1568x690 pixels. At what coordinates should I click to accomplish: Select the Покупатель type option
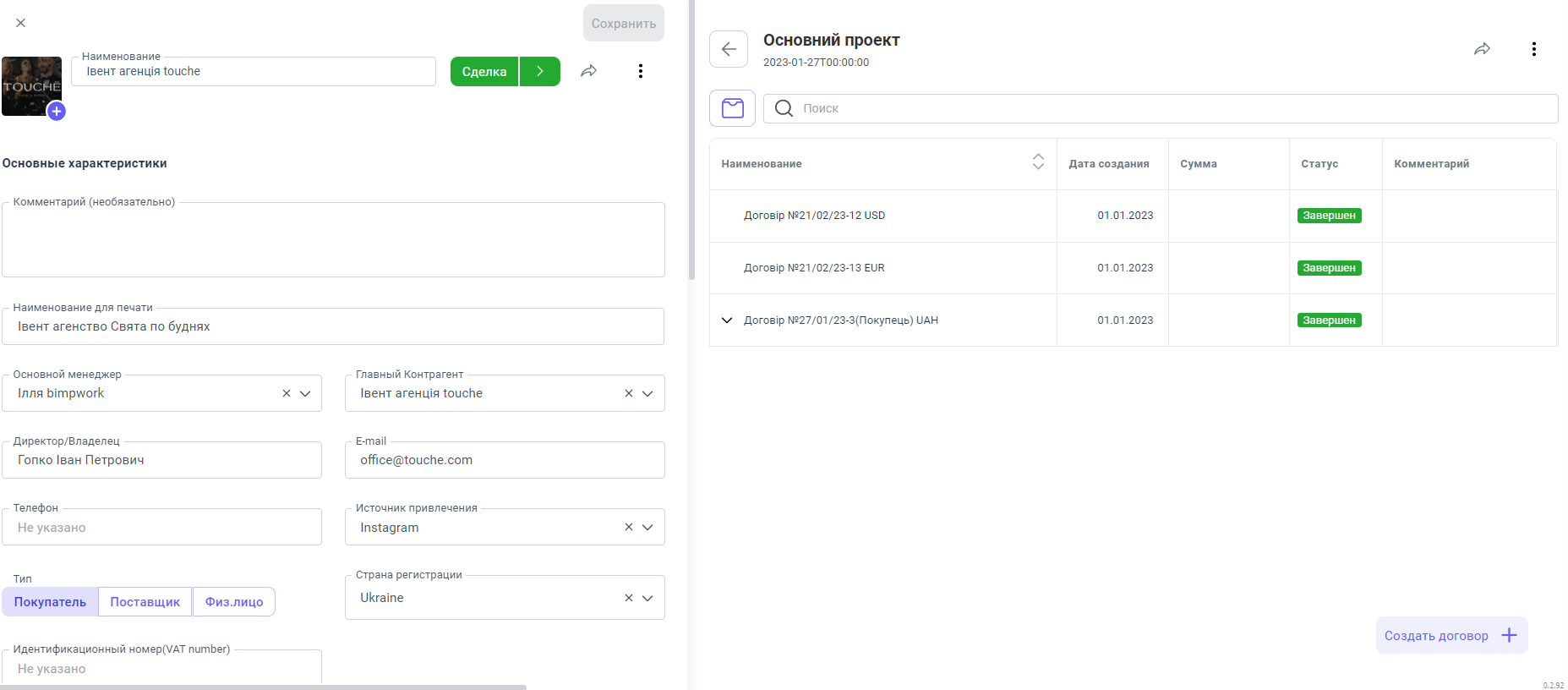[x=50, y=602]
